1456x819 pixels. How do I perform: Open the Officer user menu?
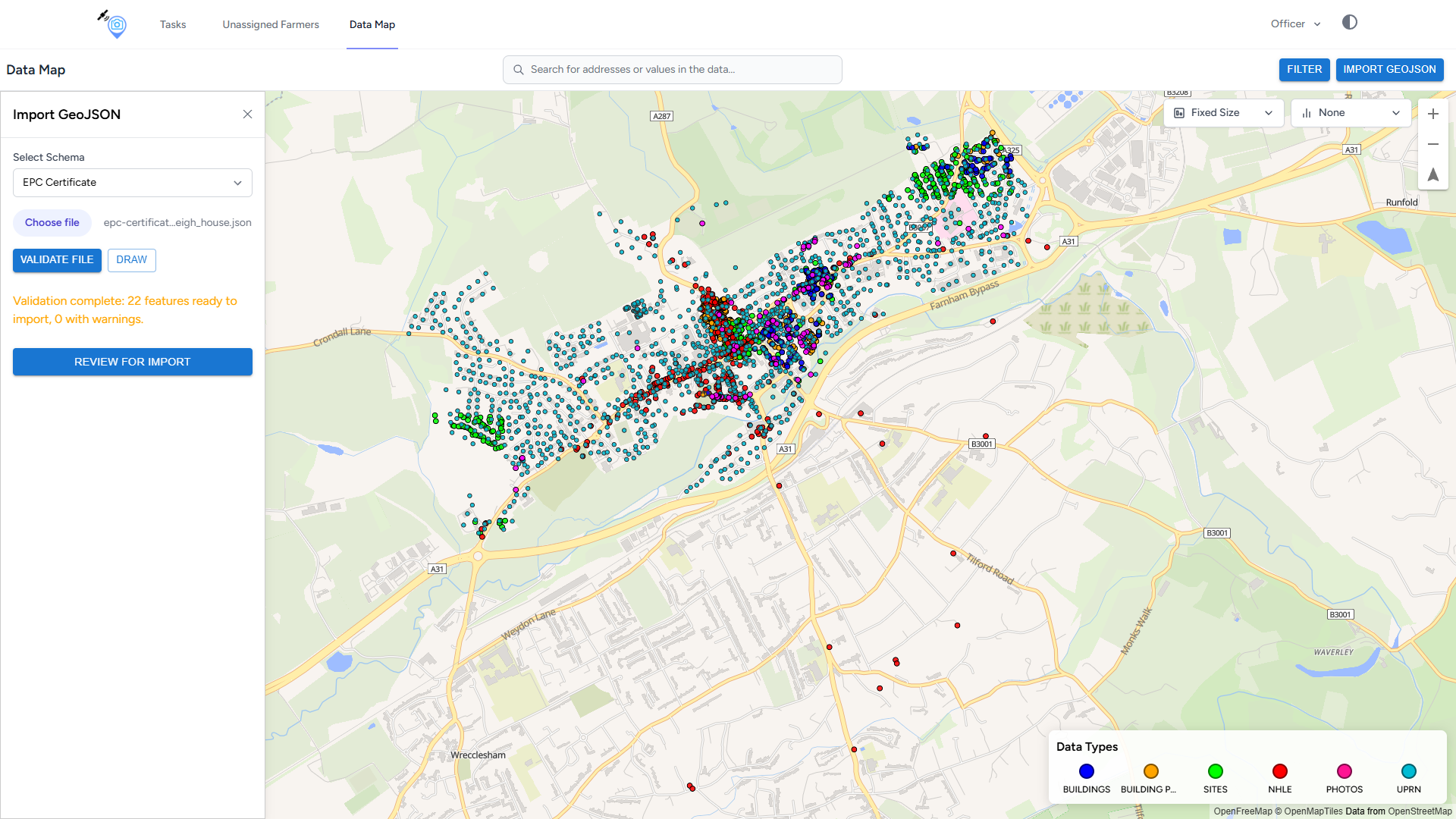(x=1295, y=24)
